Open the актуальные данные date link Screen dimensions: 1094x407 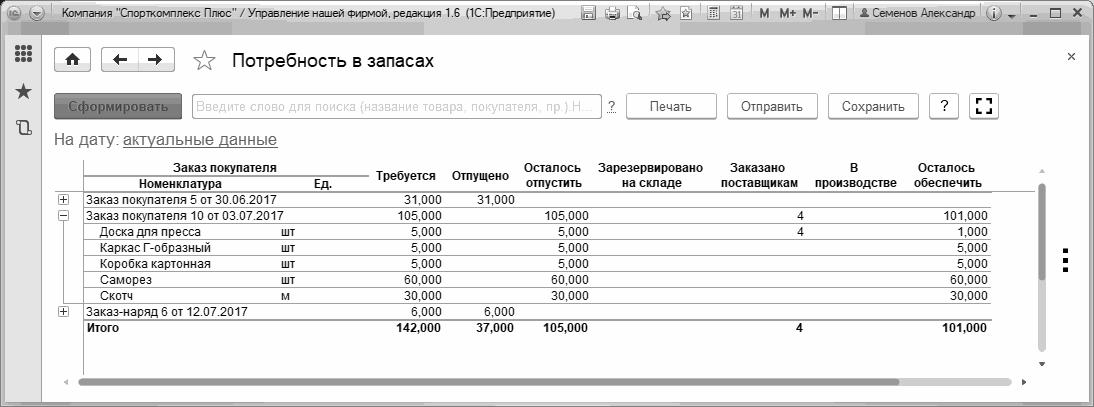200,140
